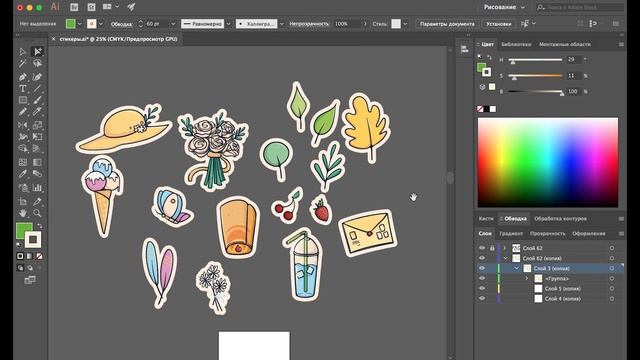The height and width of the screenshot is (360, 640).
Task: Hide layer Слой 62
Action: pos(482,248)
